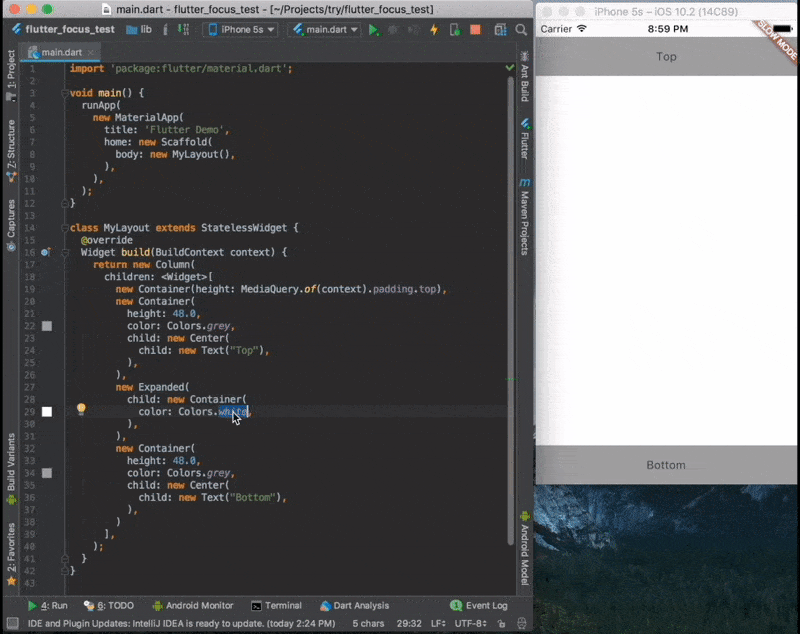Open the Event Log panel
Screen dimensions: 800x634
(x=479, y=605)
